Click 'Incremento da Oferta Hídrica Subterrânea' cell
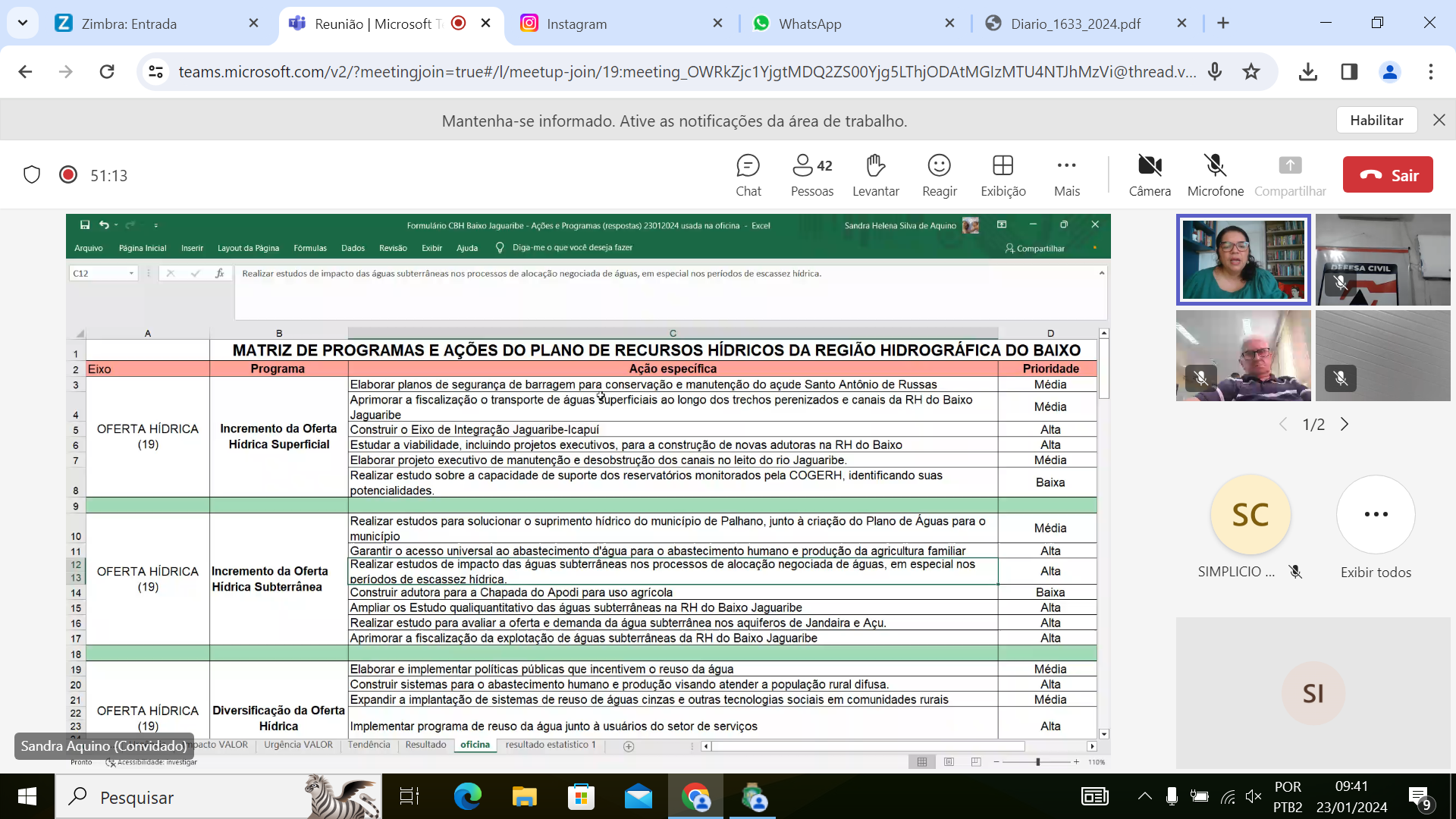 click(278, 579)
